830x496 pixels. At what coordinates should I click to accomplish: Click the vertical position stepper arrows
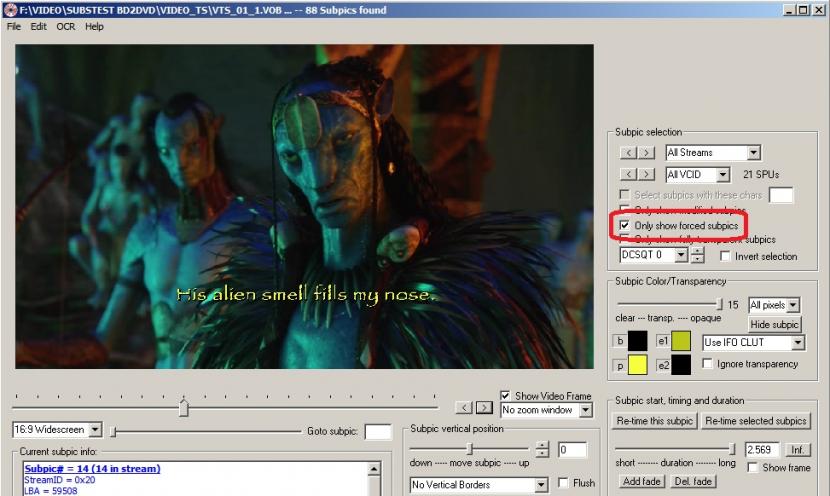(542, 449)
